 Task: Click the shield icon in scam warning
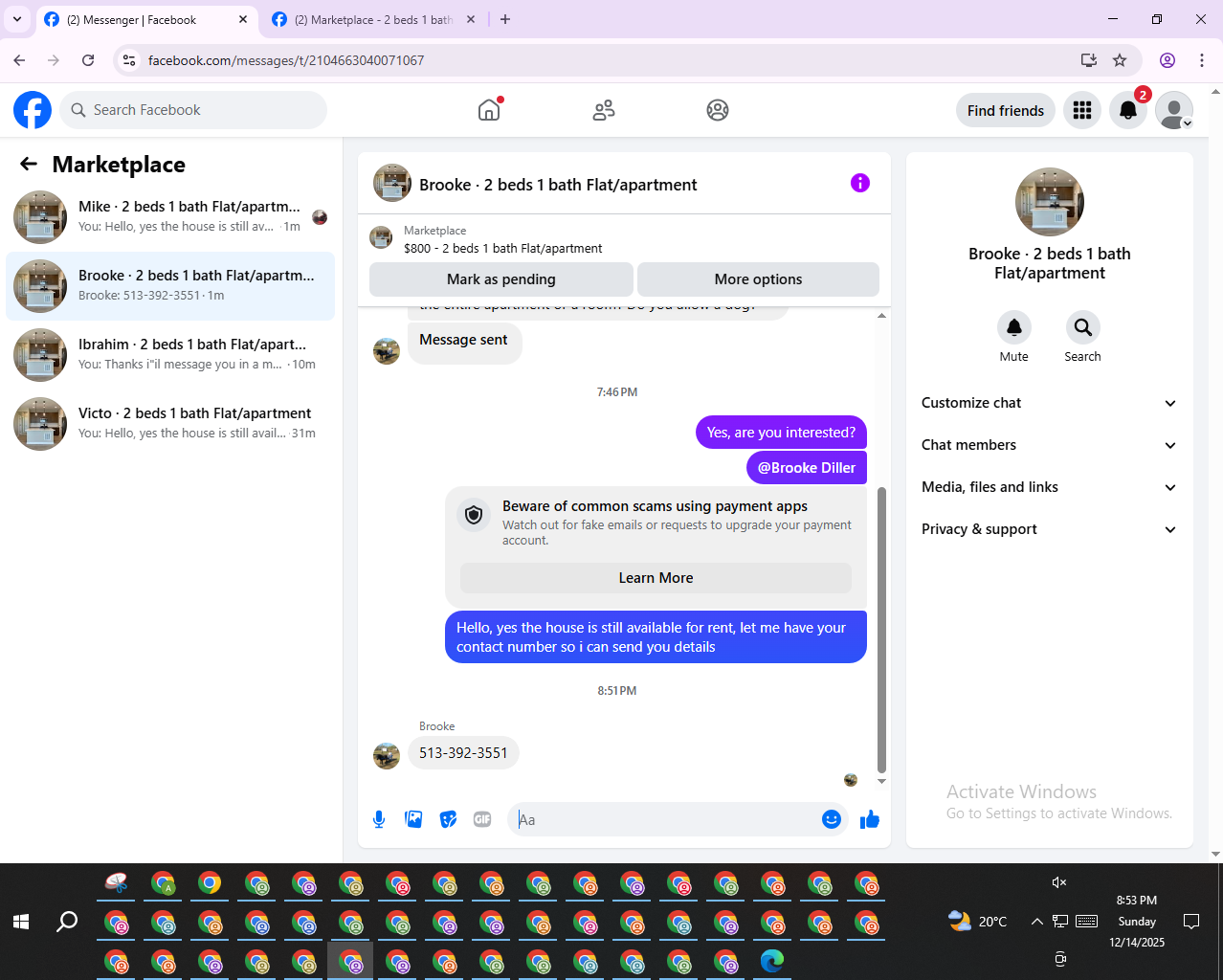pos(474,515)
